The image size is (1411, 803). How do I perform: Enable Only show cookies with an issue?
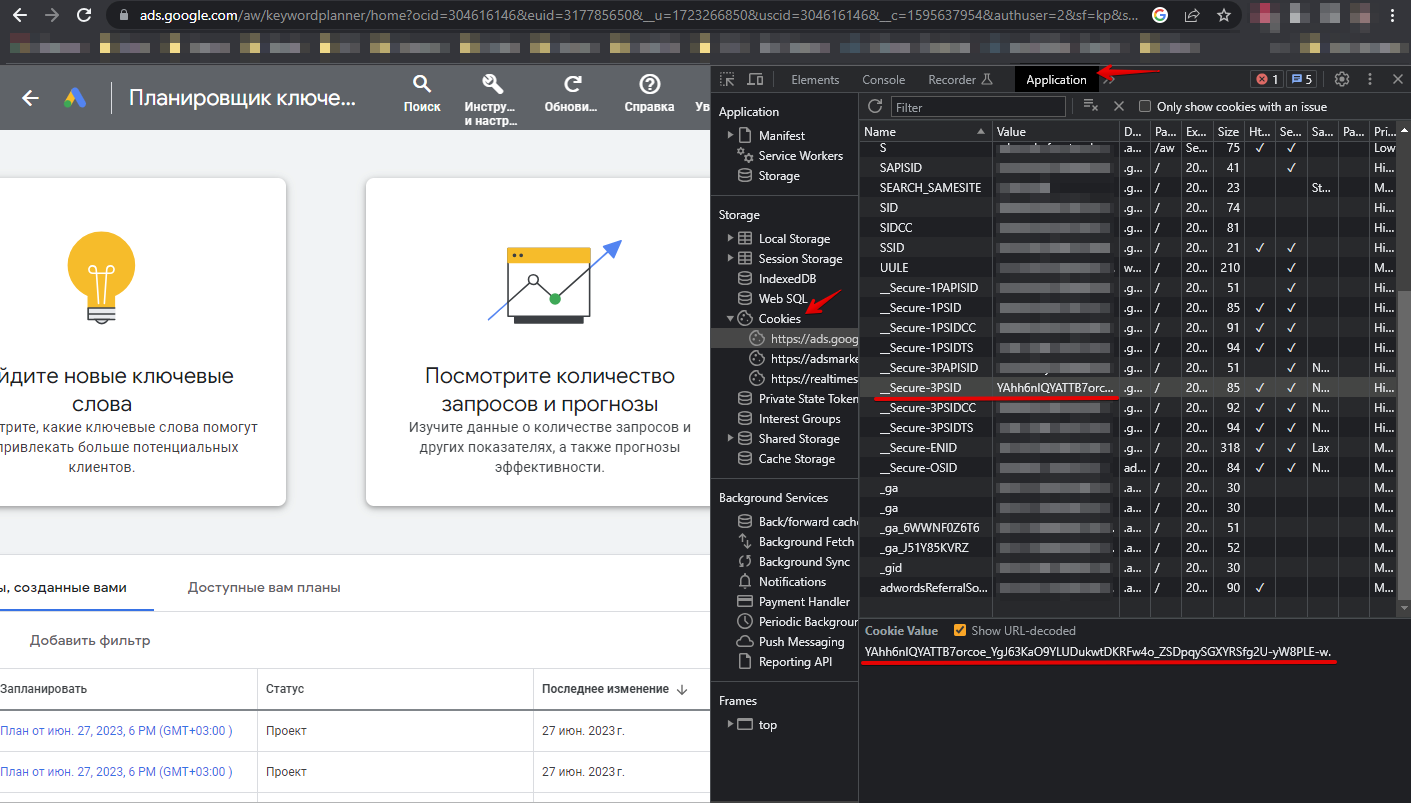(1145, 106)
